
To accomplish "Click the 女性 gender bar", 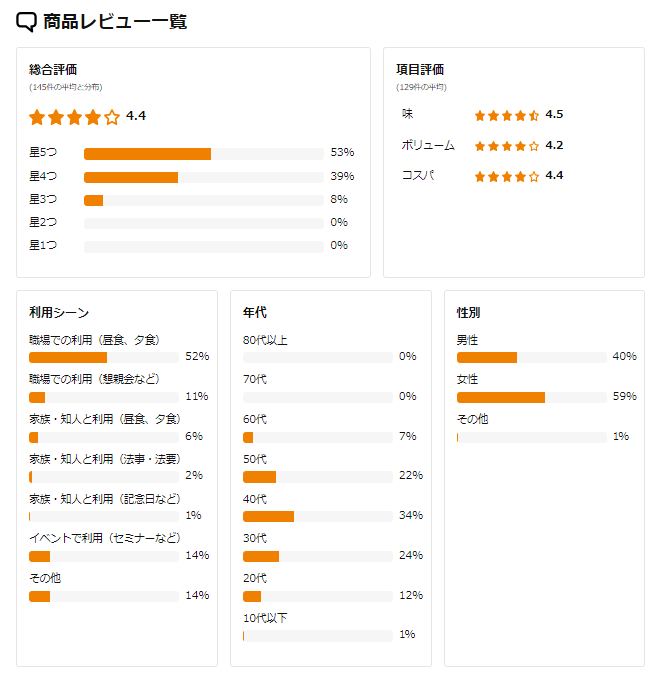I will (x=532, y=397).
